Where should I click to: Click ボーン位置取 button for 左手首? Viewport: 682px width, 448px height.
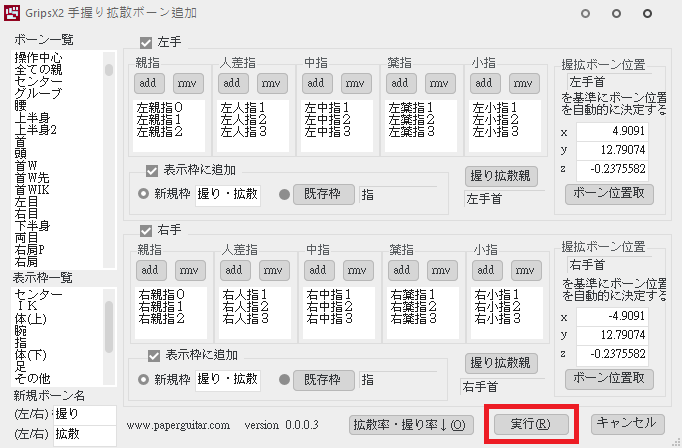pos(609,194)
